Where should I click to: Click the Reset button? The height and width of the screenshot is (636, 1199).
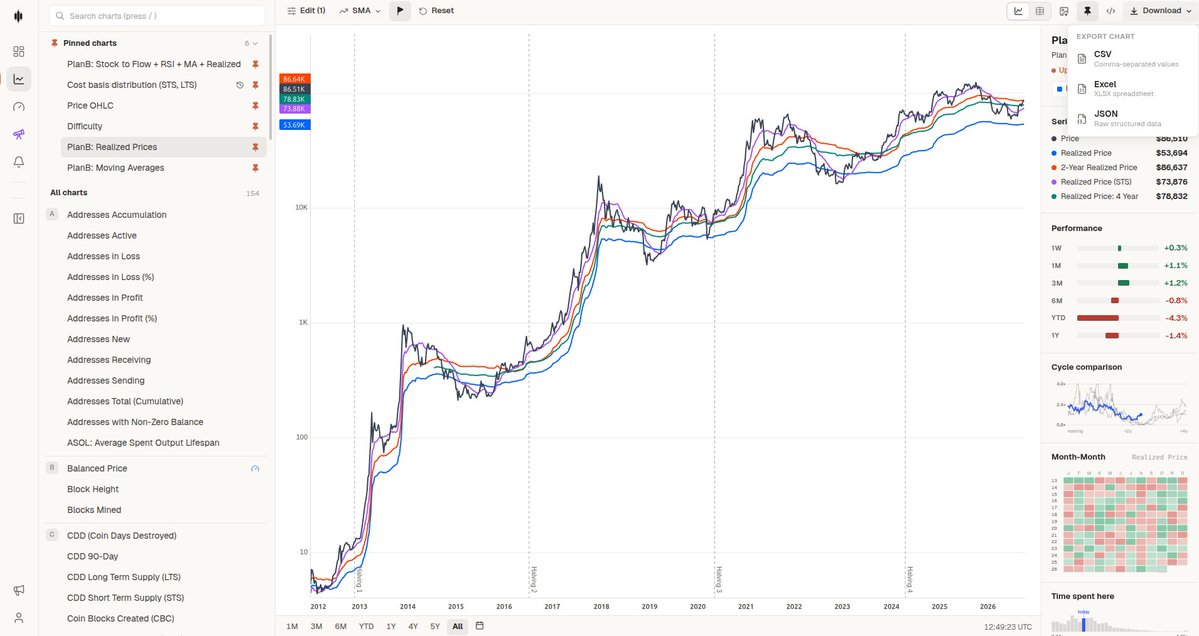[x=436, y=11]
